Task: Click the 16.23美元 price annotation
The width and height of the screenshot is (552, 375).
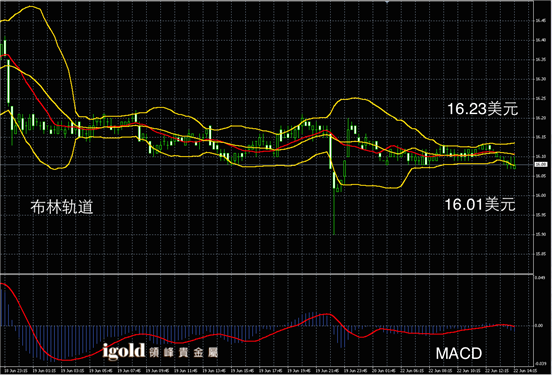Action: point(482,109)
